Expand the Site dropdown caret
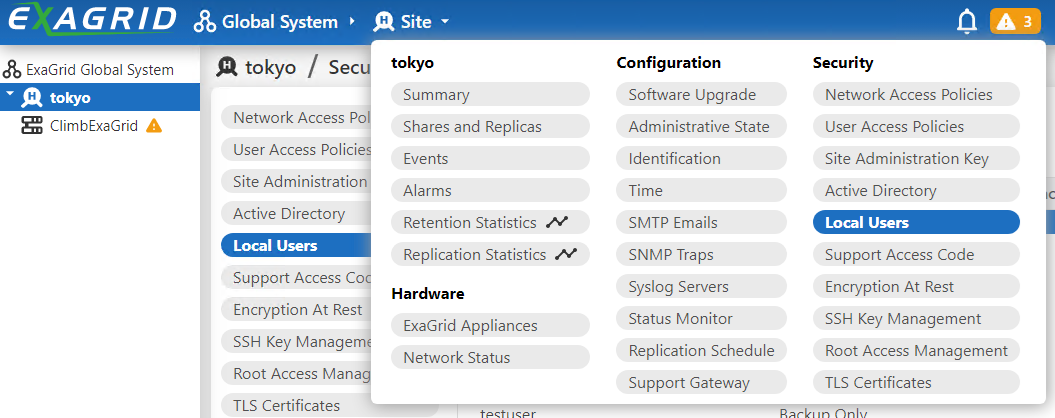 pyautogui.click(x=445, y=22)
